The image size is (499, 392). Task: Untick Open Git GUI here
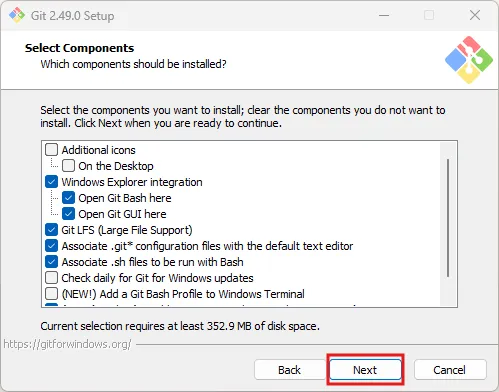click(68, 214)
